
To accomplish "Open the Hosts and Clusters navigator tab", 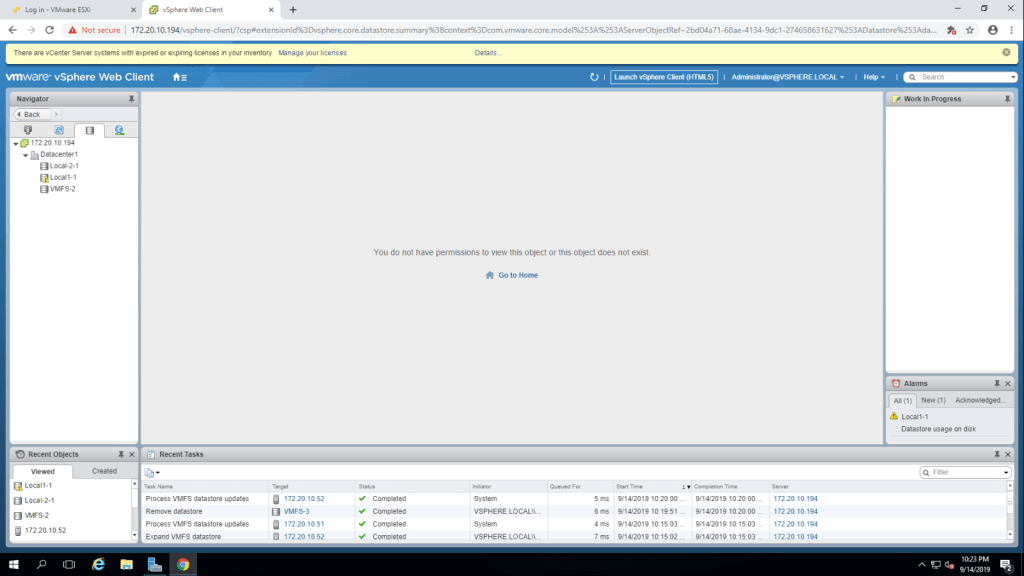I will click(x=28, y=130).
